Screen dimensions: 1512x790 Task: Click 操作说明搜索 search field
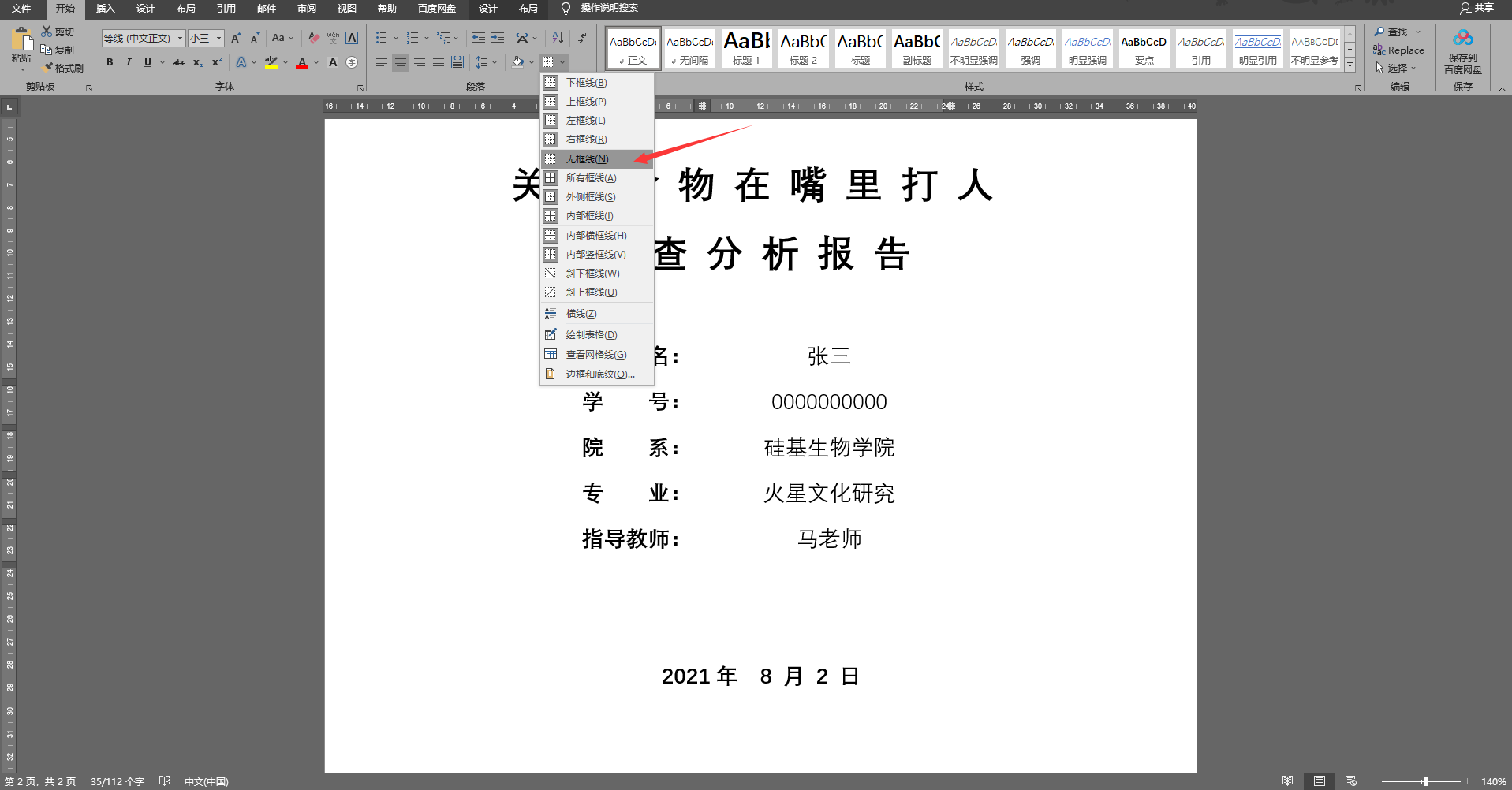click(610, 8)
